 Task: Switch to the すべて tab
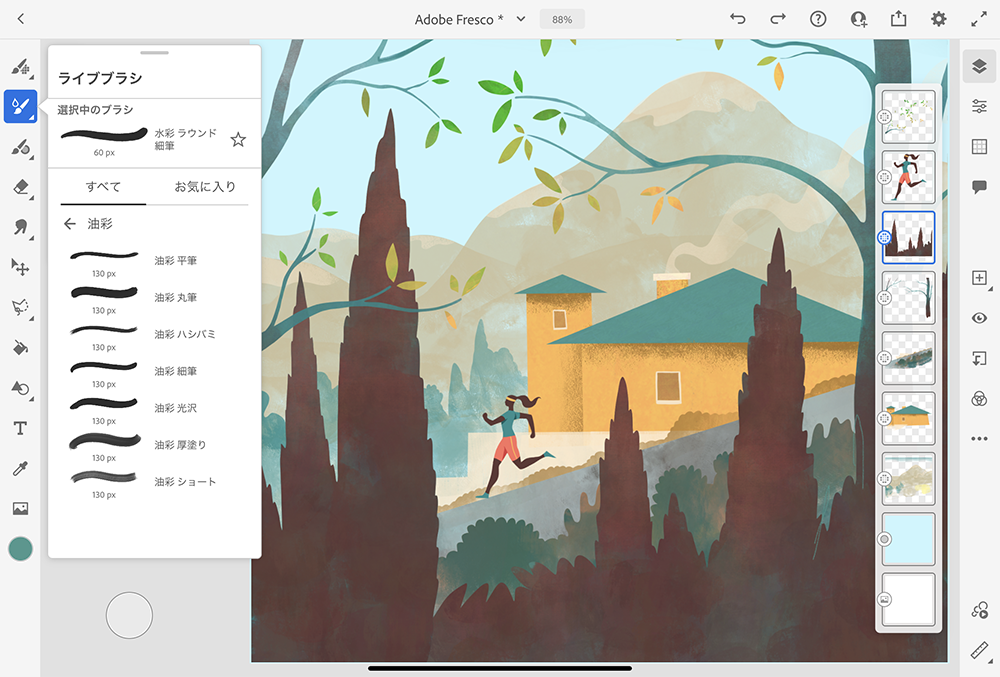point(103,187)
